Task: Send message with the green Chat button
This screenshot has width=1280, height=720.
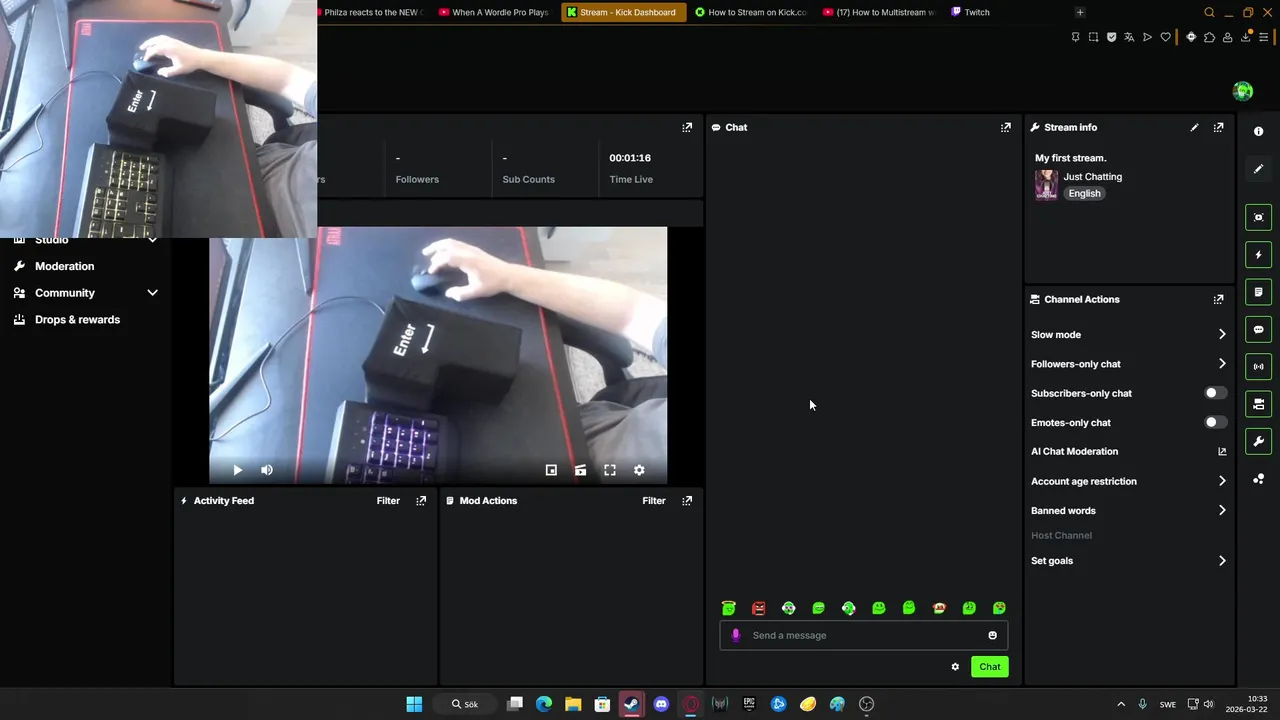Action: [x=990, y=667]
